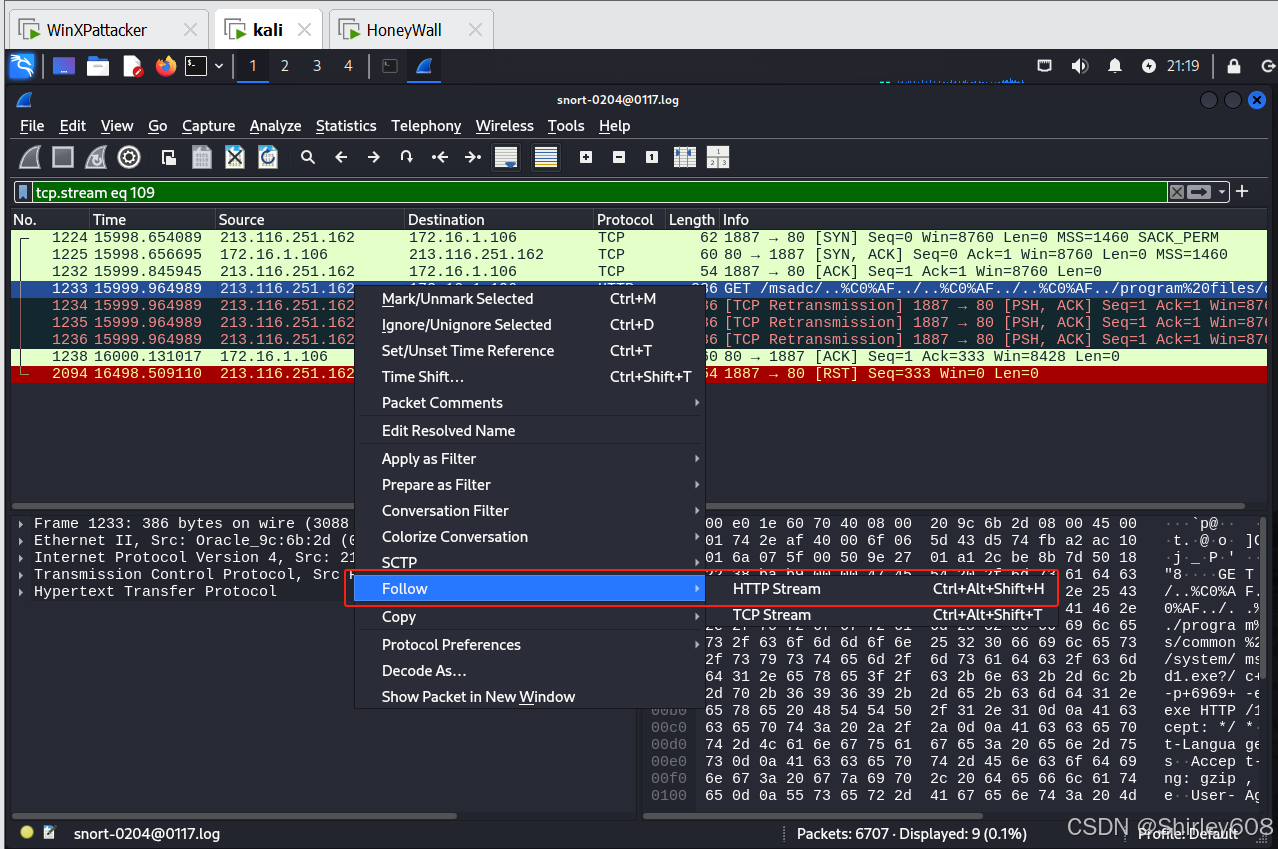The height and width of the screenshot is (849, 1278).
Task: Expand the Colorize Conversation submenu
Action: (530, 537)
